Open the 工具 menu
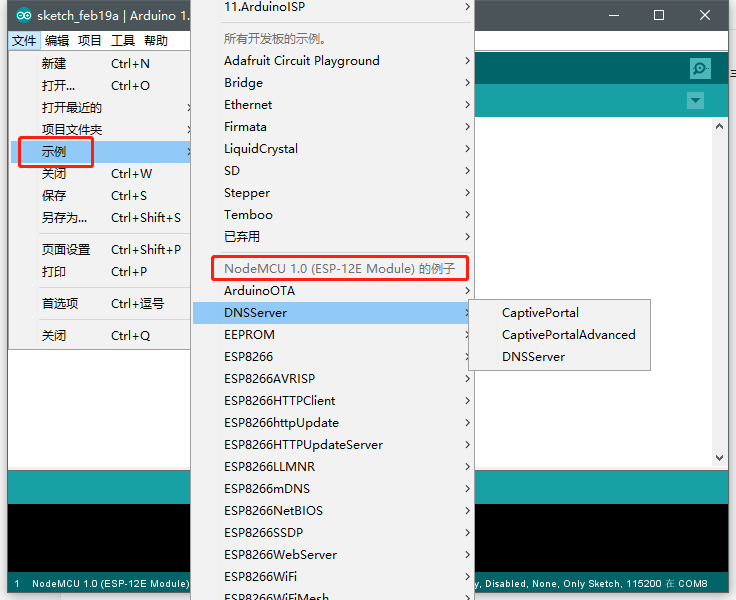 123,41
